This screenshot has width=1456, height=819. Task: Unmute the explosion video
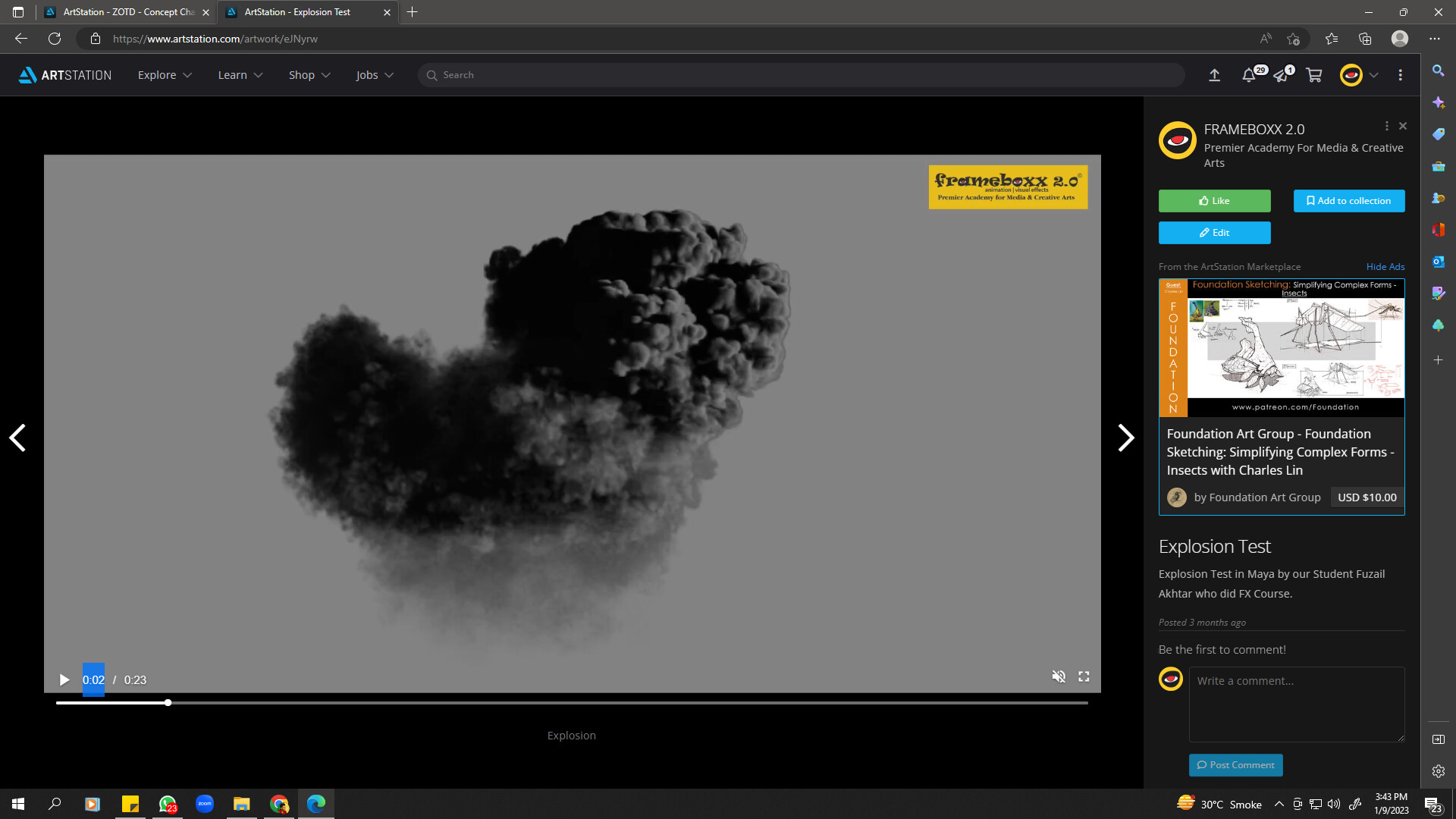(1059, 676)
